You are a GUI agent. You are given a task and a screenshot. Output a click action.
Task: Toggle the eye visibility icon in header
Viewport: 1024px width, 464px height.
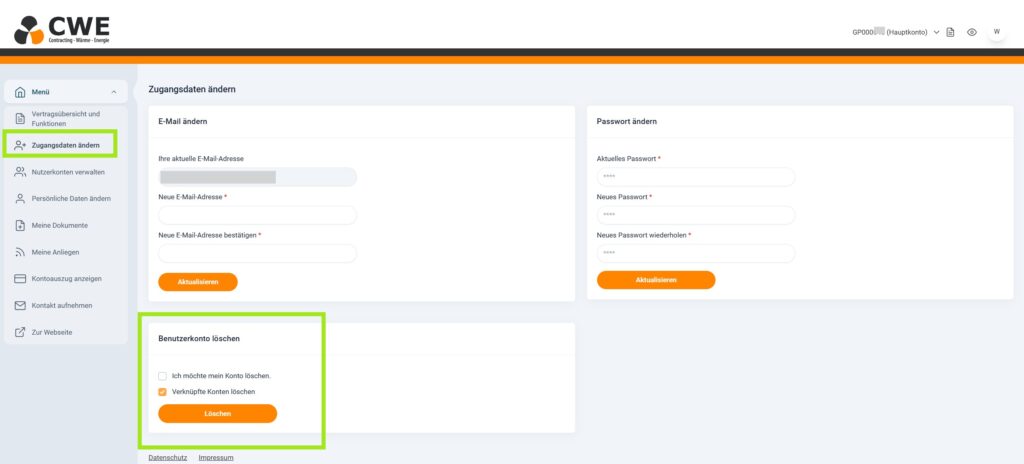971,32
